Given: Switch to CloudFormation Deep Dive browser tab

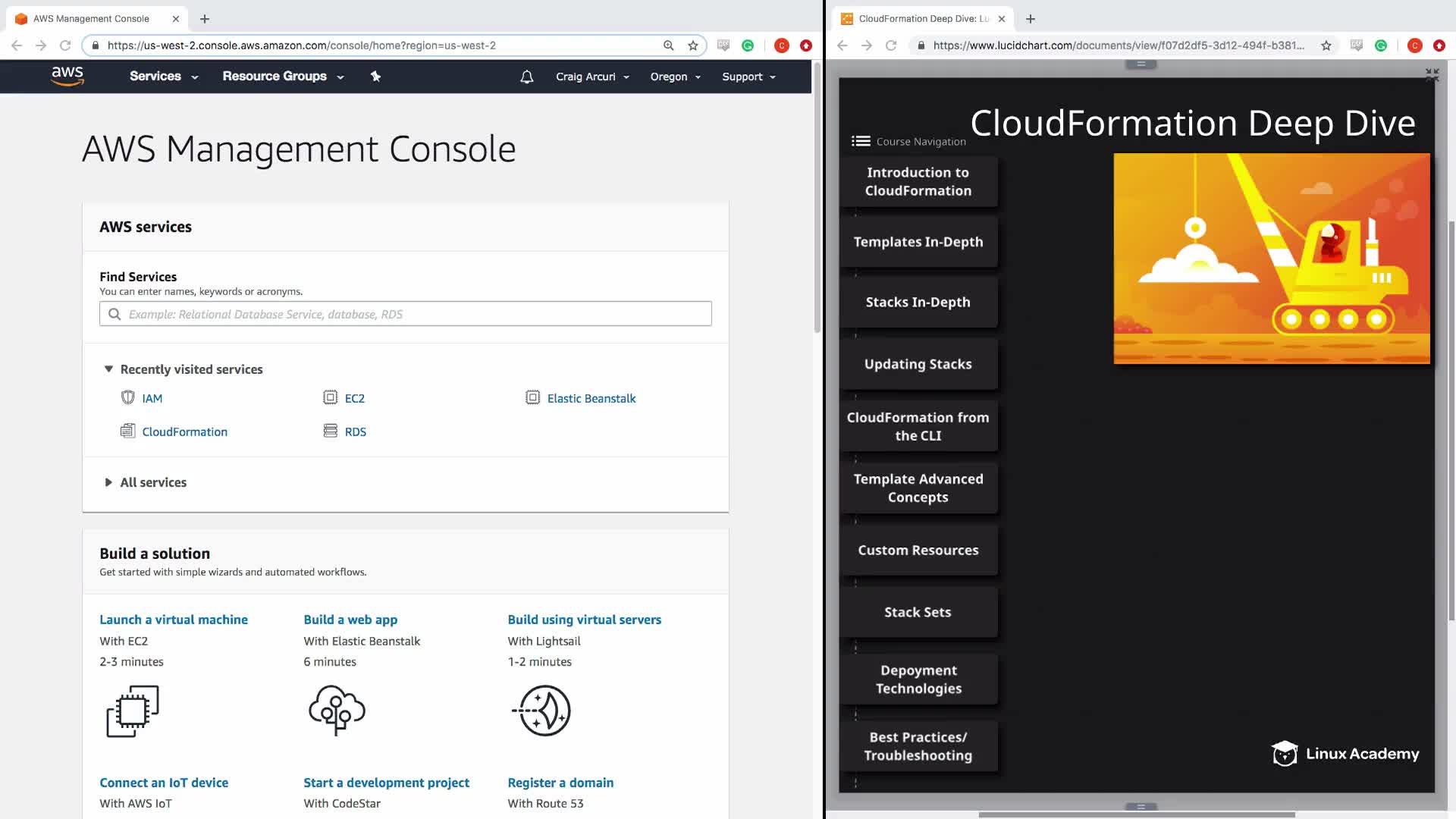Looking at the screenshot, I should pyautogui.click(x=923, y=18).
